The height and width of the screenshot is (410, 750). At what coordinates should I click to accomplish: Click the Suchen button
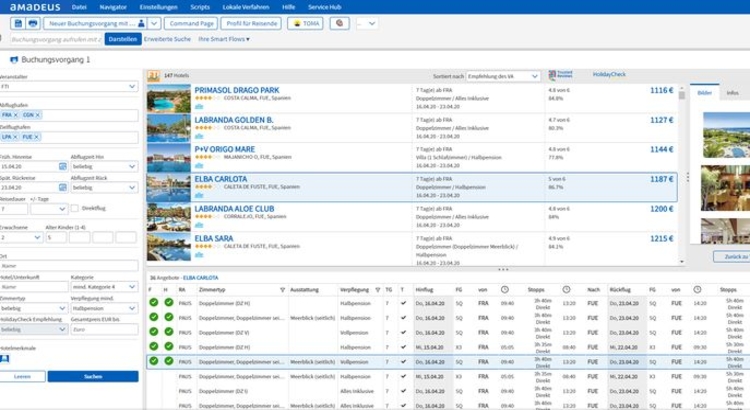(x=93, y=377)
